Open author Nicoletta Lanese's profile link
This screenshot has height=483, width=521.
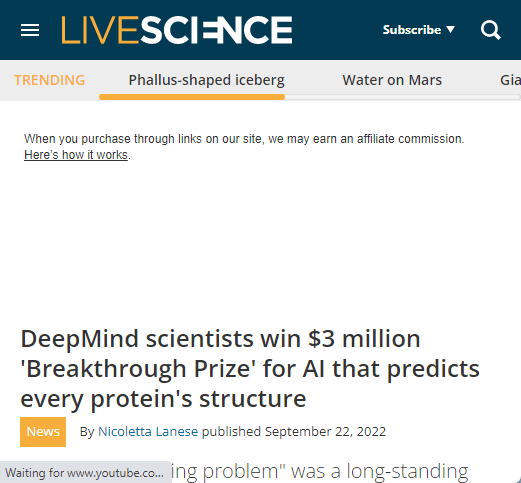point(148,432)
